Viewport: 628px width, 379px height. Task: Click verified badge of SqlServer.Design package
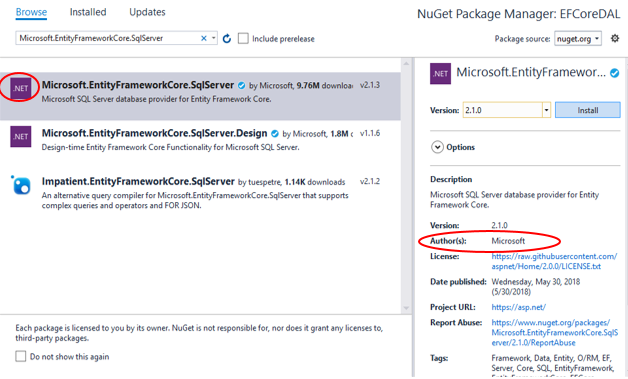[x=275, y=134]
